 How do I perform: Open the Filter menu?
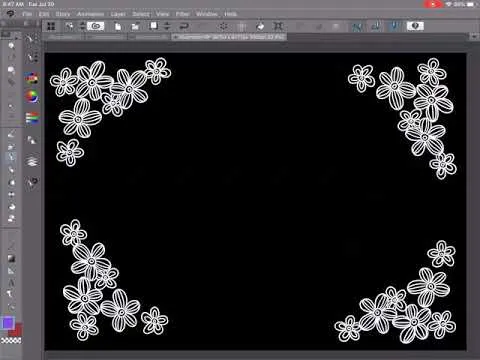click(183, 14)
